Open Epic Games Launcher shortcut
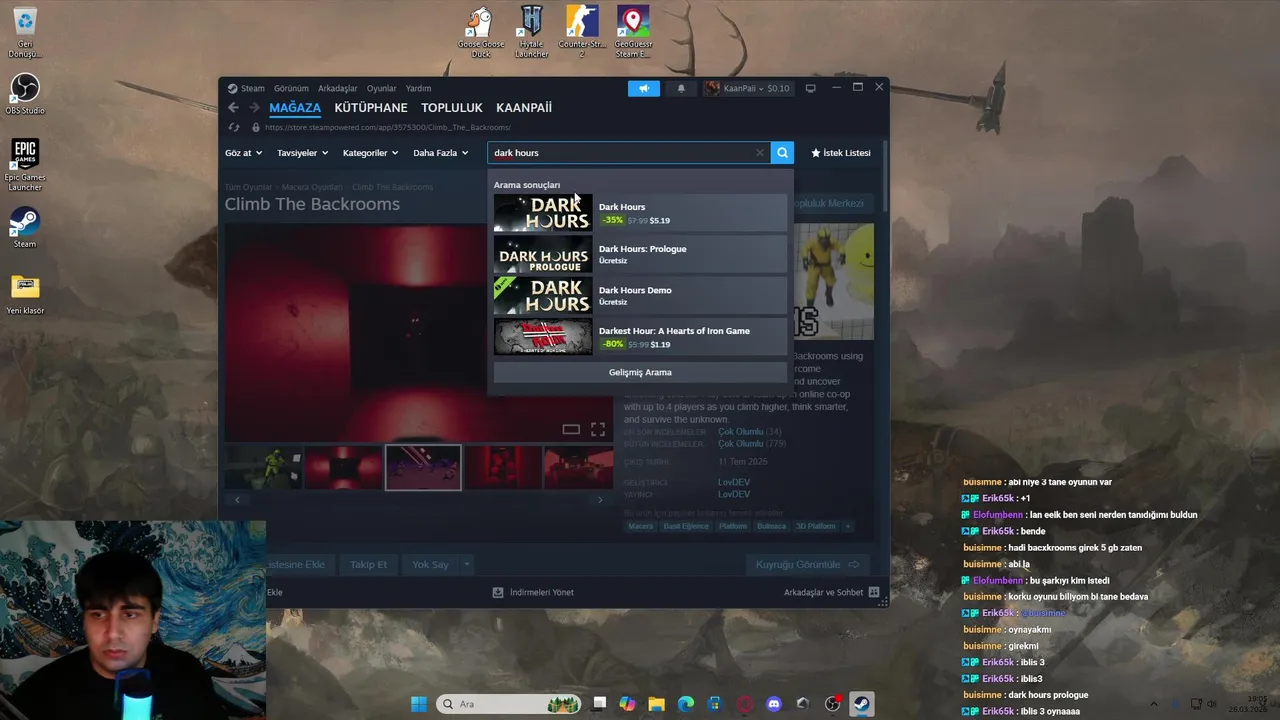This screenshot has width=1280, height=720. (25, 165)
